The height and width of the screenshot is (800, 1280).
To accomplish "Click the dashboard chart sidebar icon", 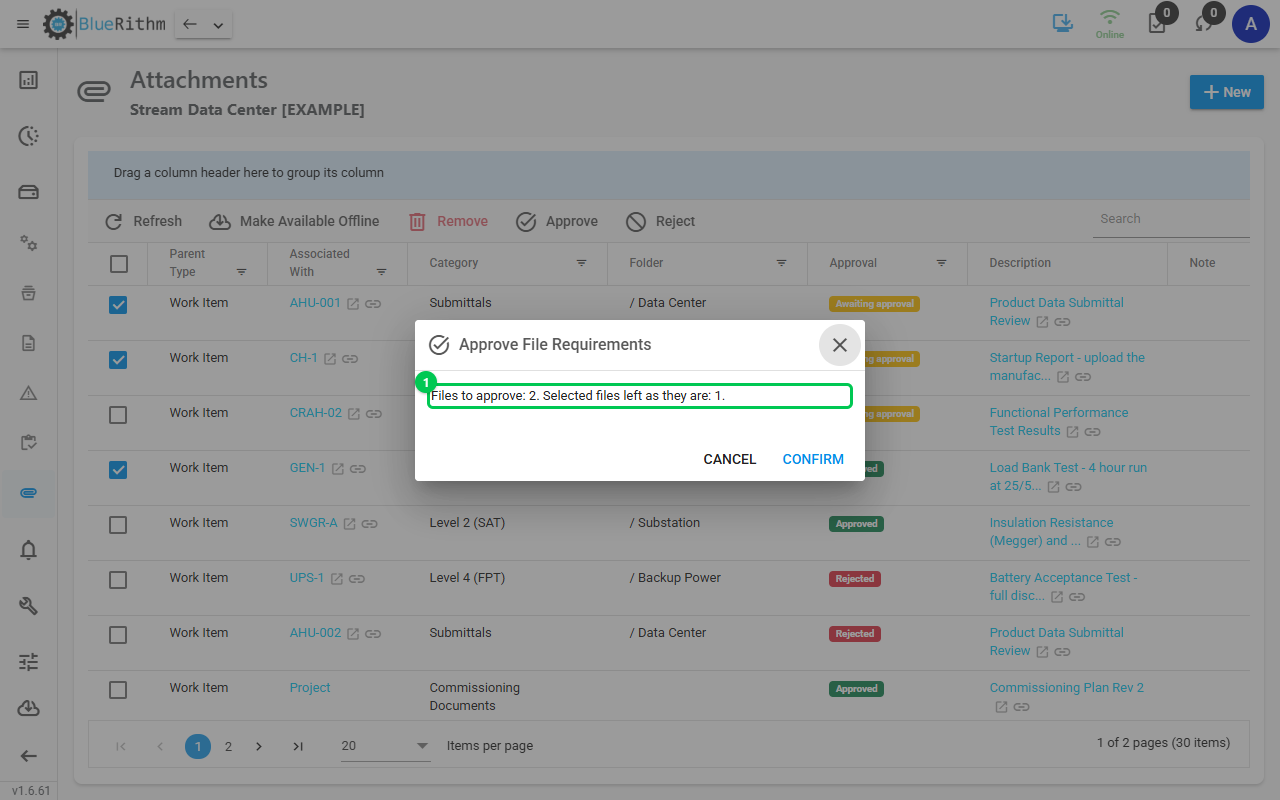I will [29, 80].
